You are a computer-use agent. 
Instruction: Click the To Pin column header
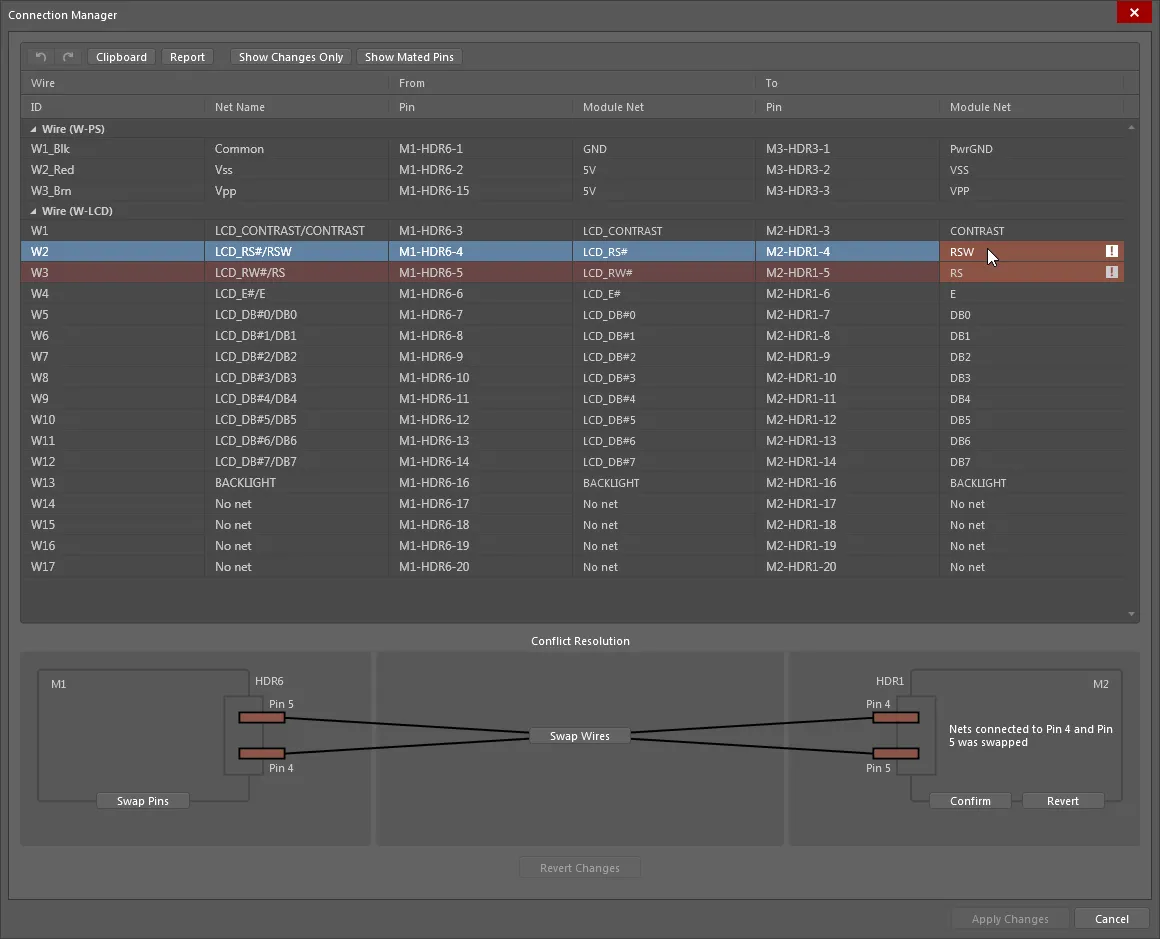coord(848,107)
